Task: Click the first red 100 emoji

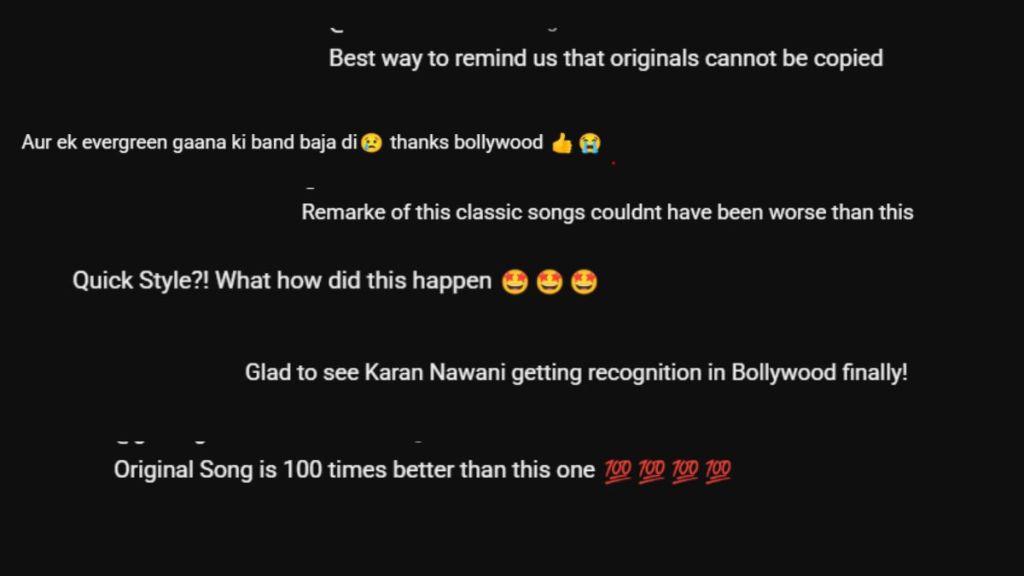Action: 617,470
